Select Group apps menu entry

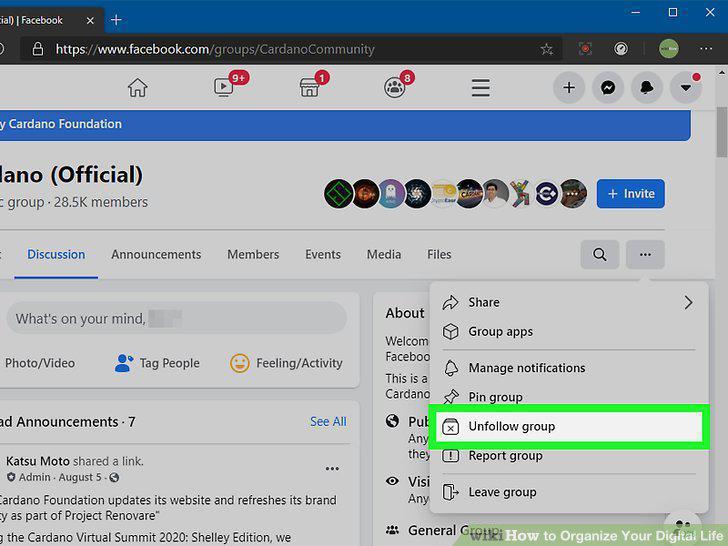pyautogui.click(x=569, y=332)
